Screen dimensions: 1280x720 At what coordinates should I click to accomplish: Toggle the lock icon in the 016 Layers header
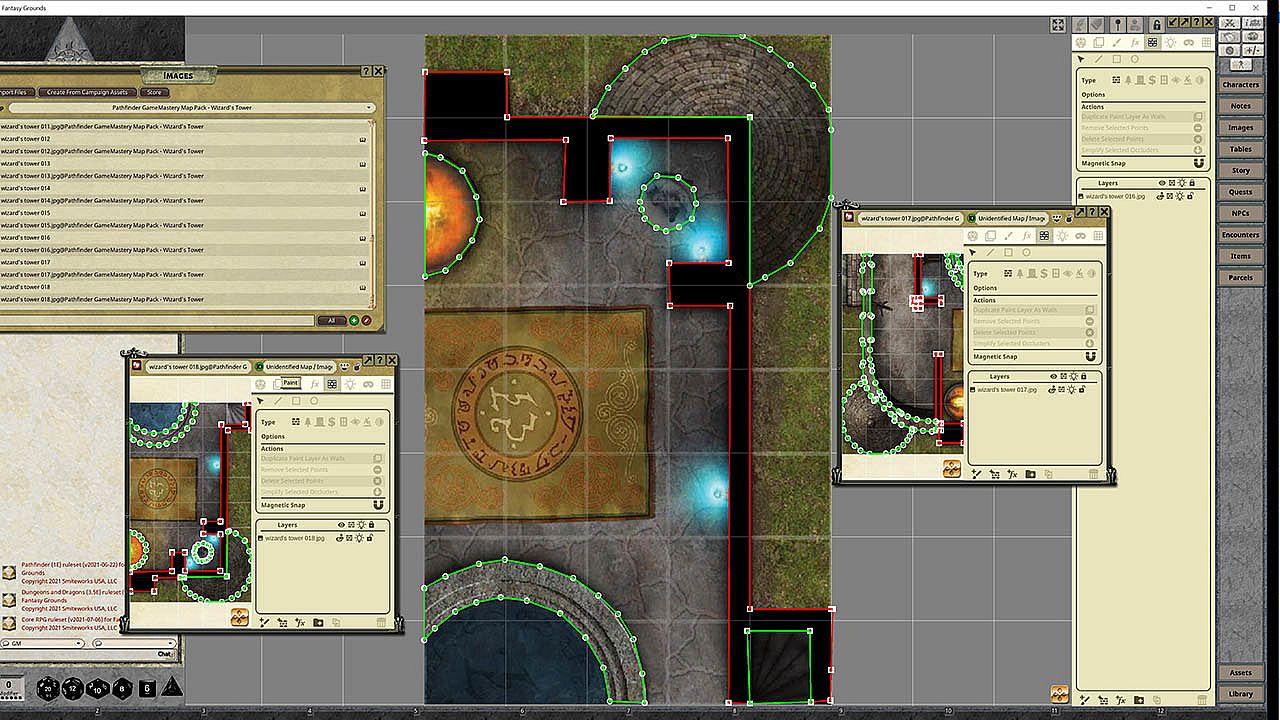pos(1192,183)
